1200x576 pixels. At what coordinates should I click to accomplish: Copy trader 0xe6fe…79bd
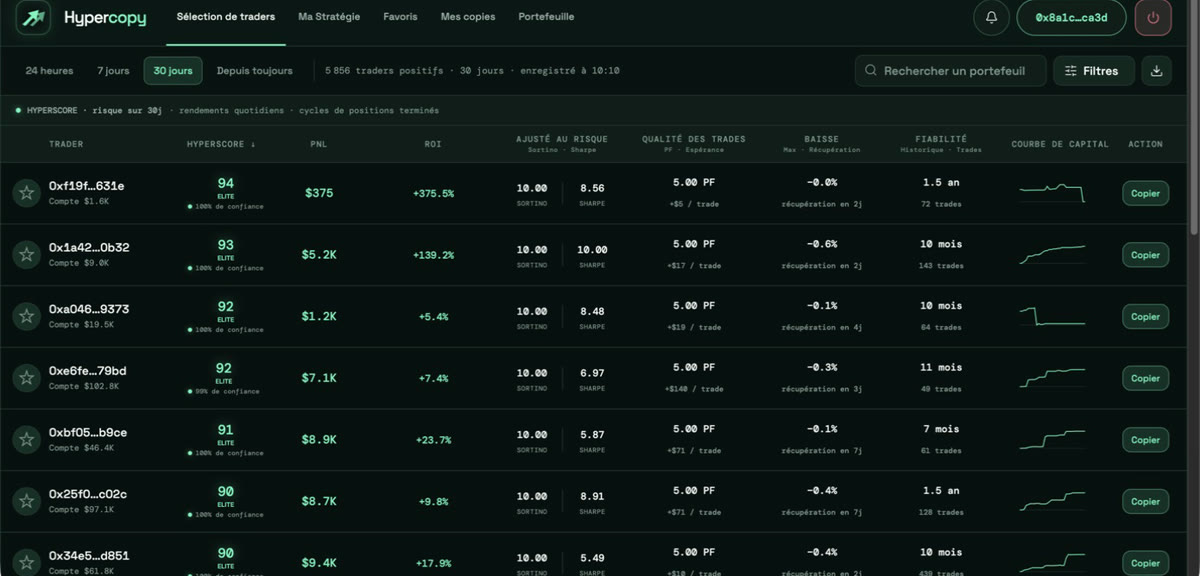[1145, 378]
